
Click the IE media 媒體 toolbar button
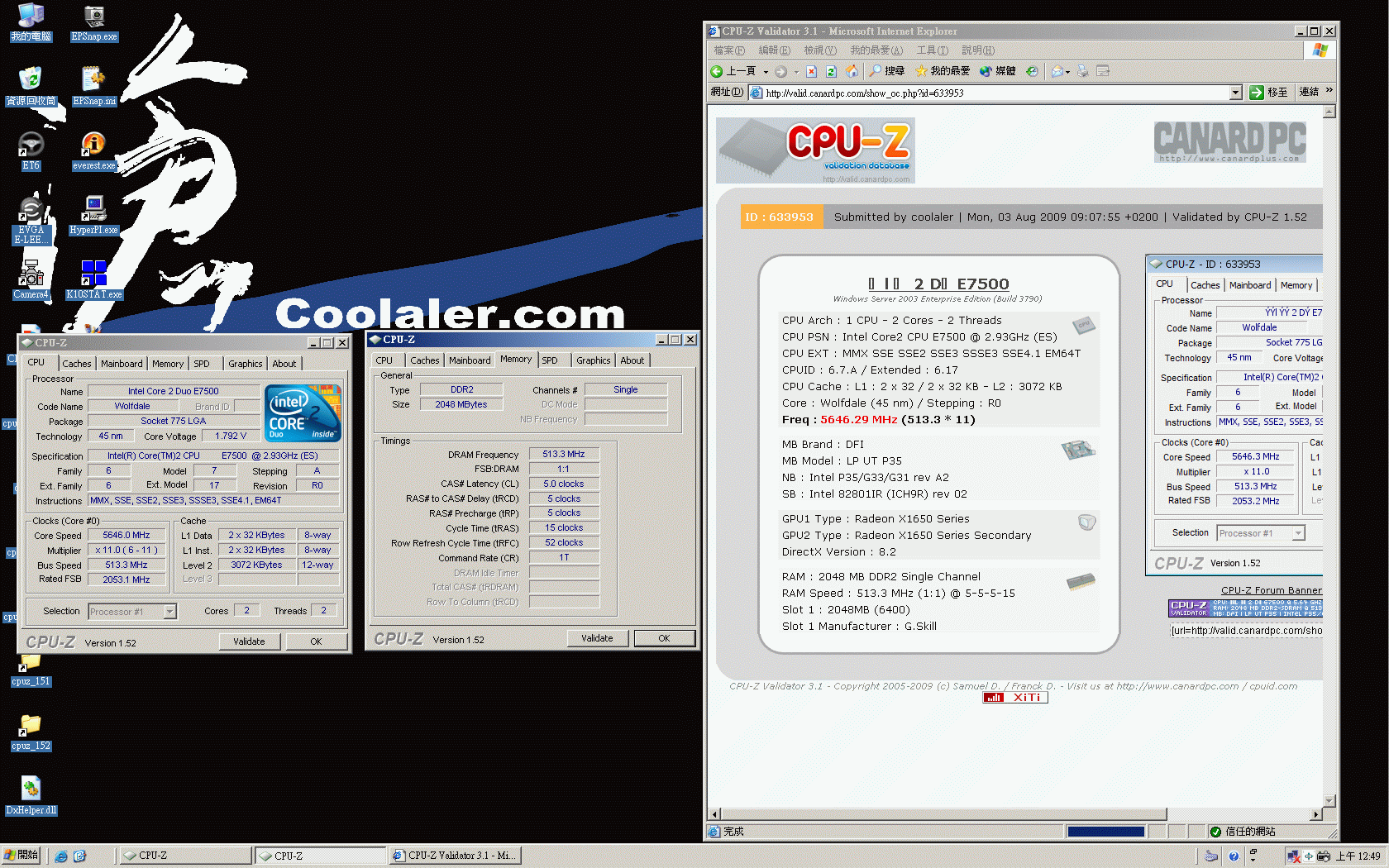[x=998, y=71]
